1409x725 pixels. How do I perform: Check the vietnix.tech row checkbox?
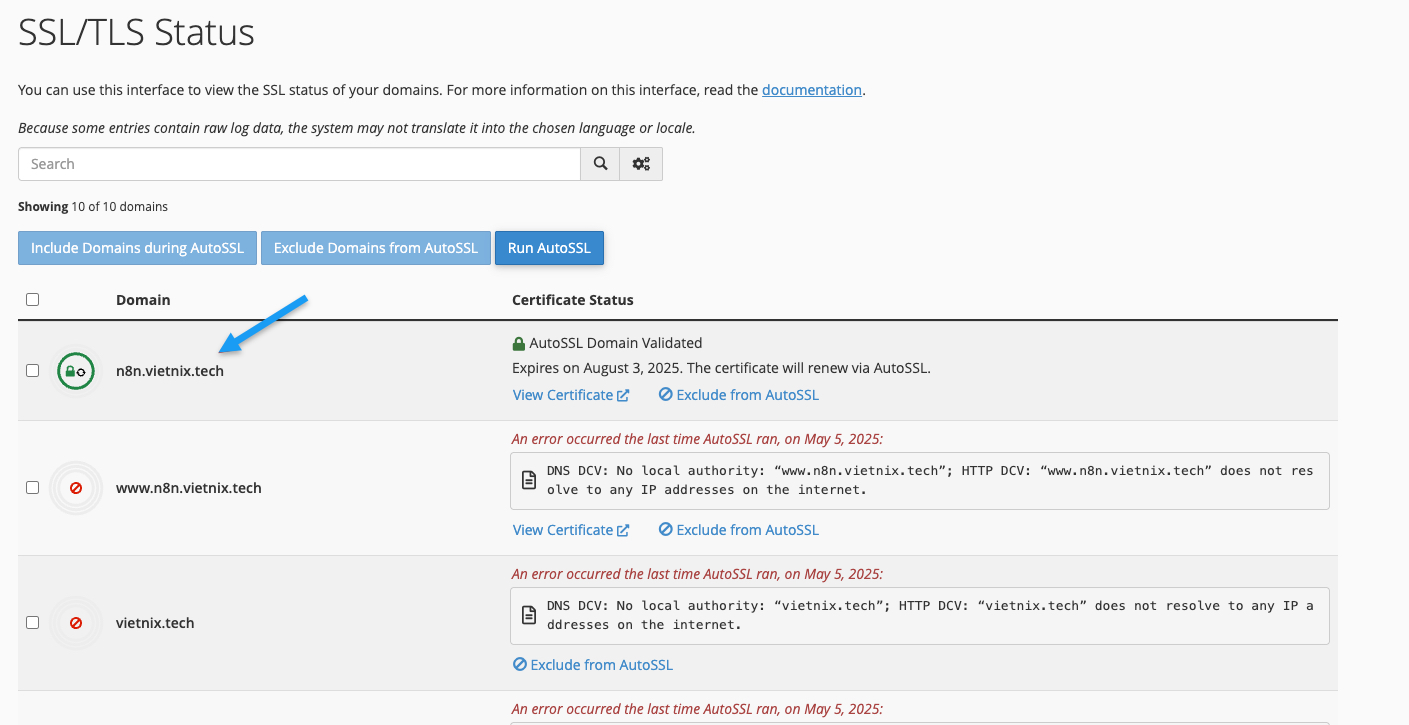(32, 622)
